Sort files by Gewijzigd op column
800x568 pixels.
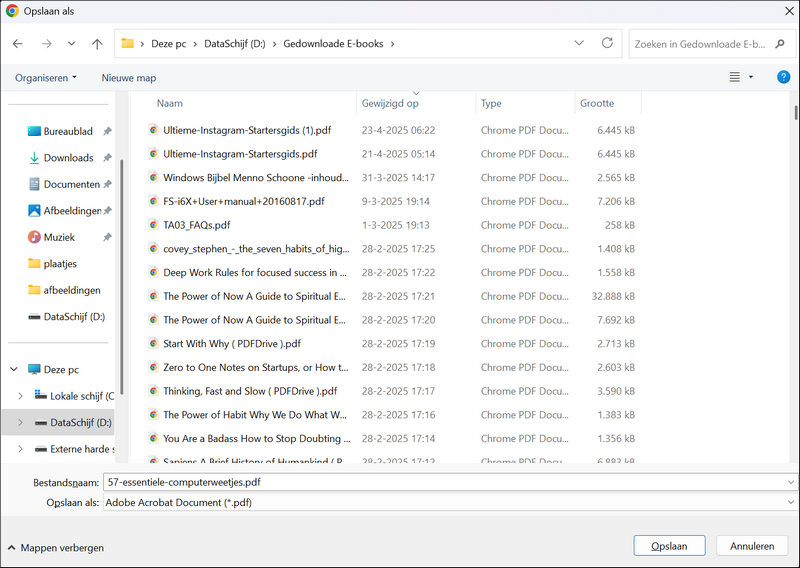(390, 103)
